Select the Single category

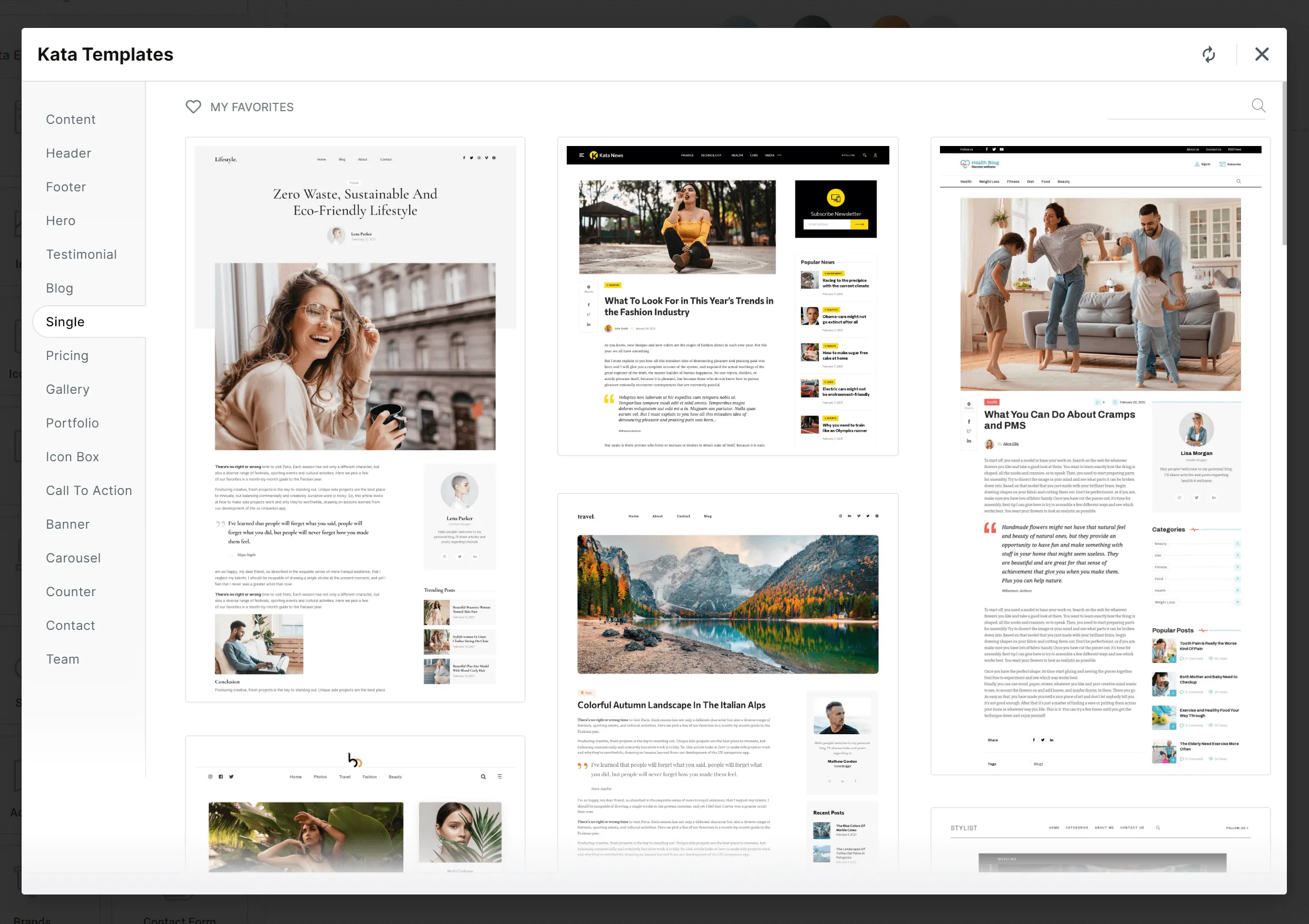click(65, 322)
